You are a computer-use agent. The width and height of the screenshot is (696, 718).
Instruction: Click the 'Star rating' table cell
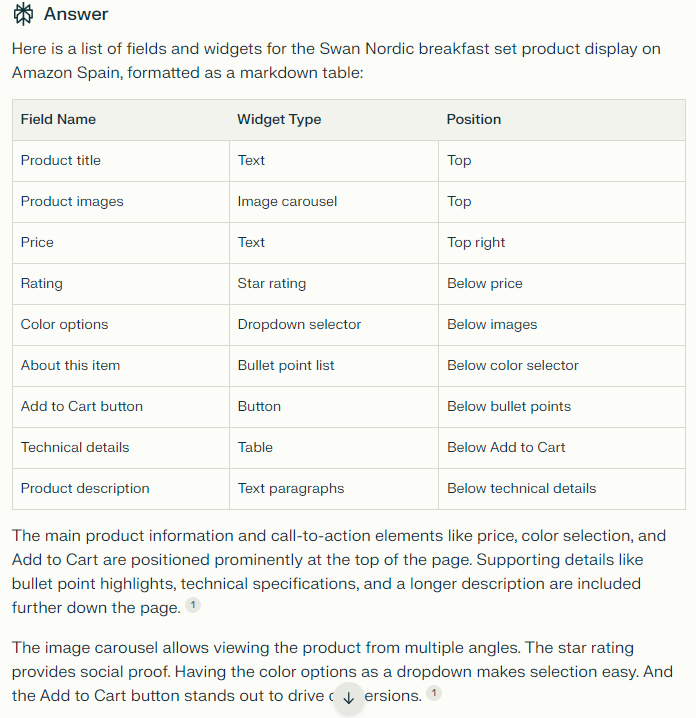pos(272,283)
